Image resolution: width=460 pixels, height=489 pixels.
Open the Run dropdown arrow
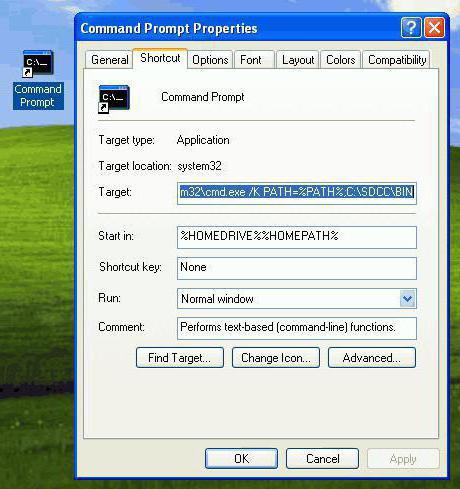click(407, 298)
